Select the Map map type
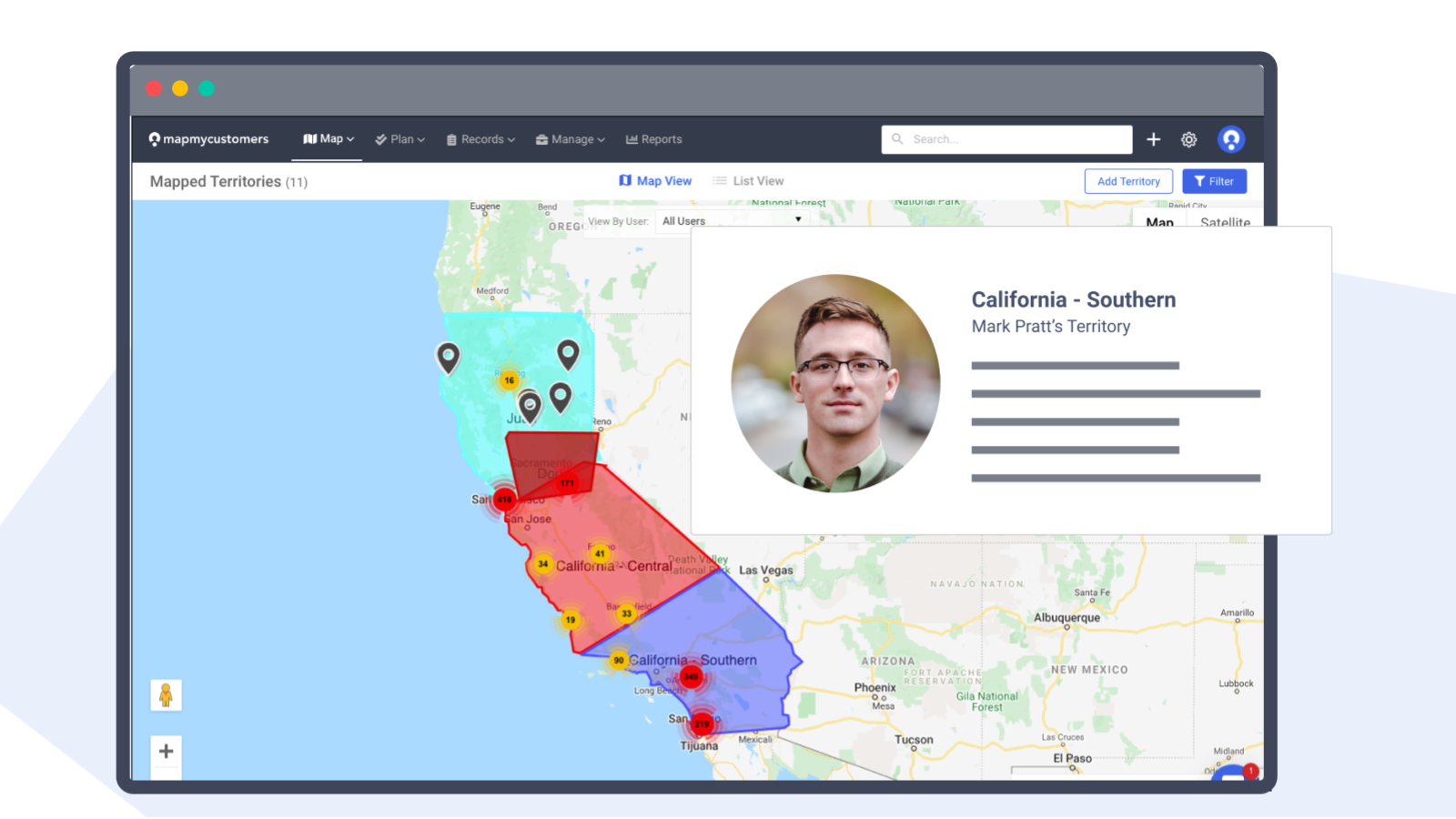 point(1159,221)
